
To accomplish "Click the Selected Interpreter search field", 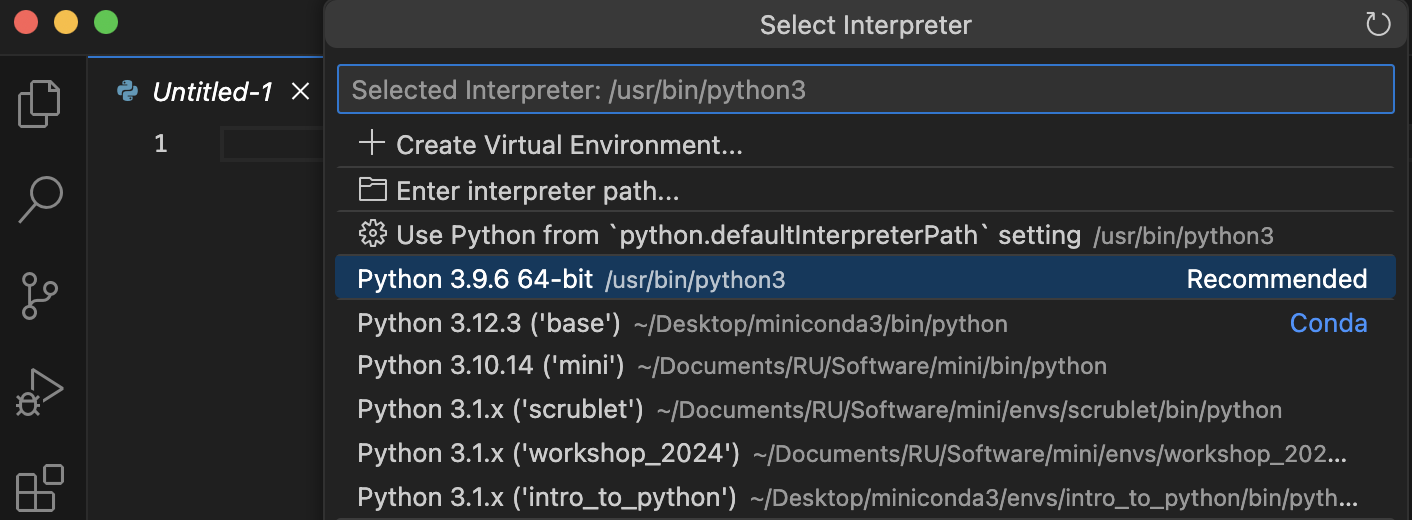I will [865, 90].
